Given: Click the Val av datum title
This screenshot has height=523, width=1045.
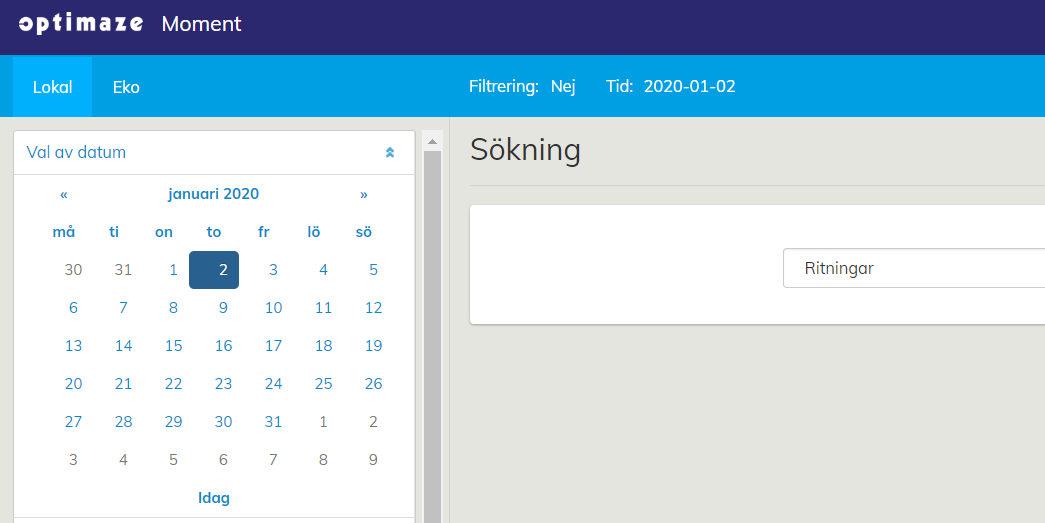Looking at the screenshot, I should coord(76,153).
